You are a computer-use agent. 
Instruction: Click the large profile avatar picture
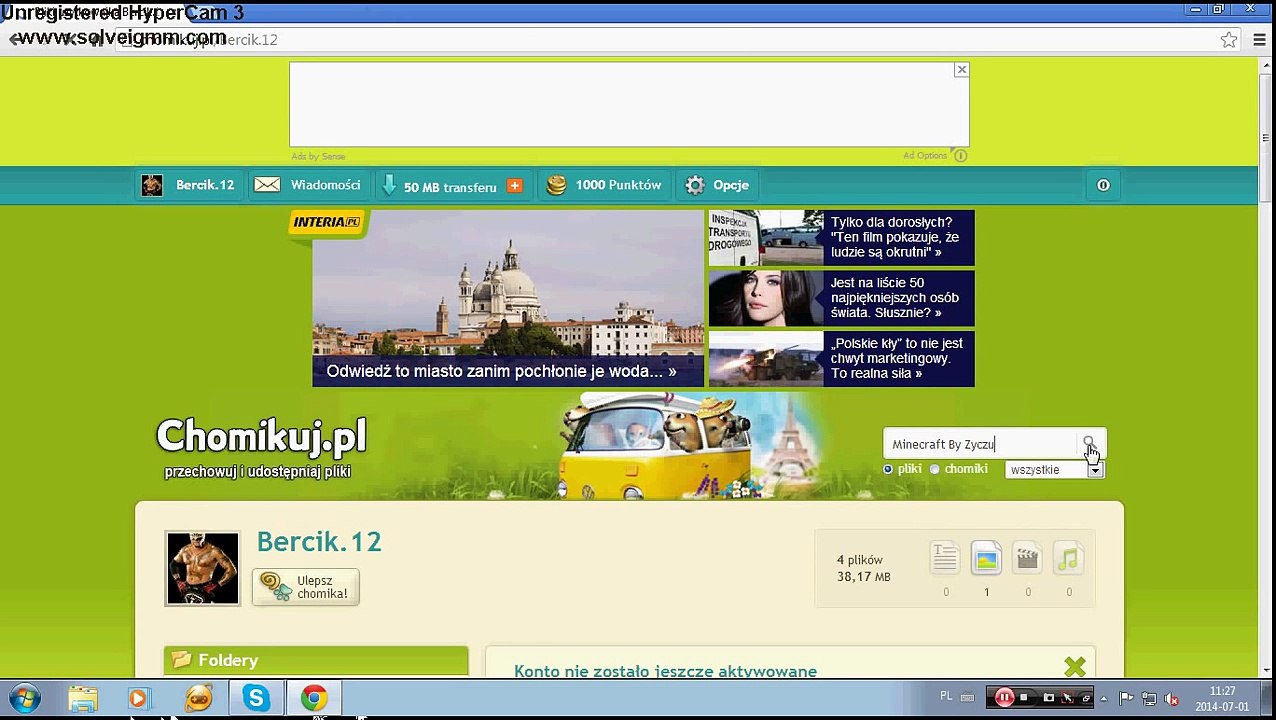point(202,568)
